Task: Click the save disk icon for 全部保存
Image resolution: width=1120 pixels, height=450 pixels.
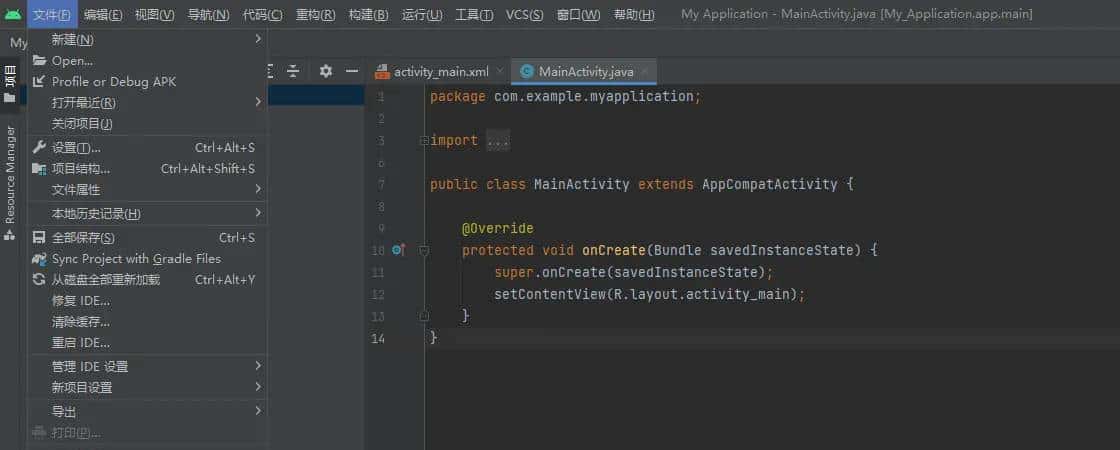Action: click(x=39, y=237)
